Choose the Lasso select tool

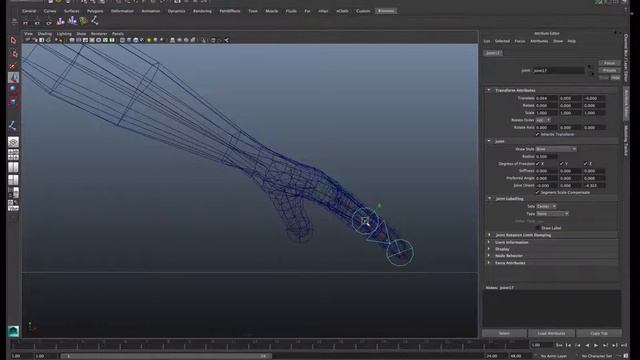tap(13, 53)
